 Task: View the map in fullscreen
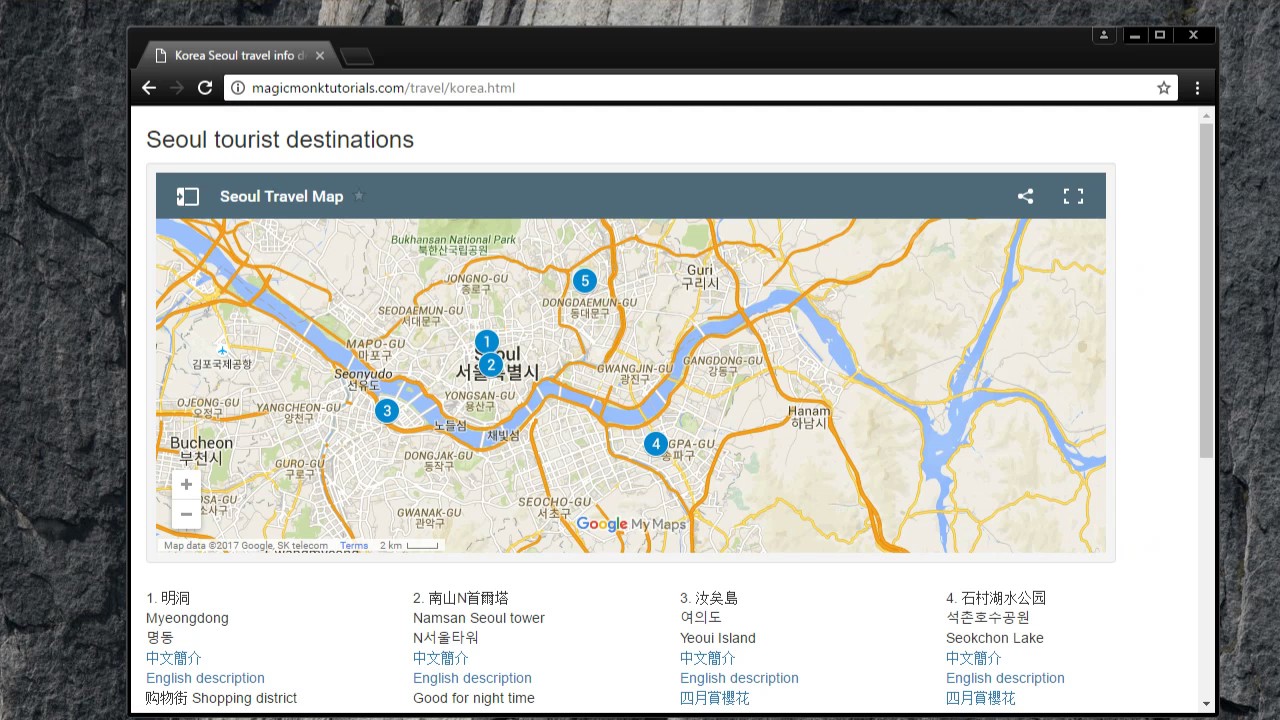coord(1073,196)
